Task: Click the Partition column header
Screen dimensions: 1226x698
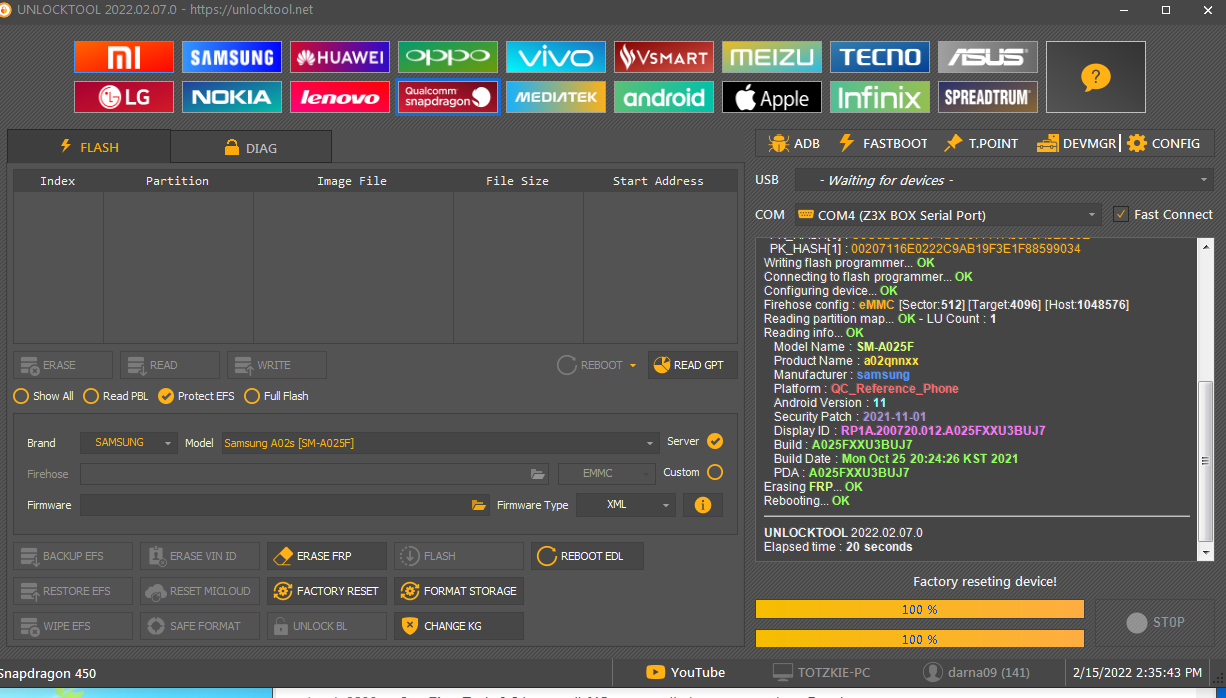Action: pyautogui.click(x=178, y=181)
